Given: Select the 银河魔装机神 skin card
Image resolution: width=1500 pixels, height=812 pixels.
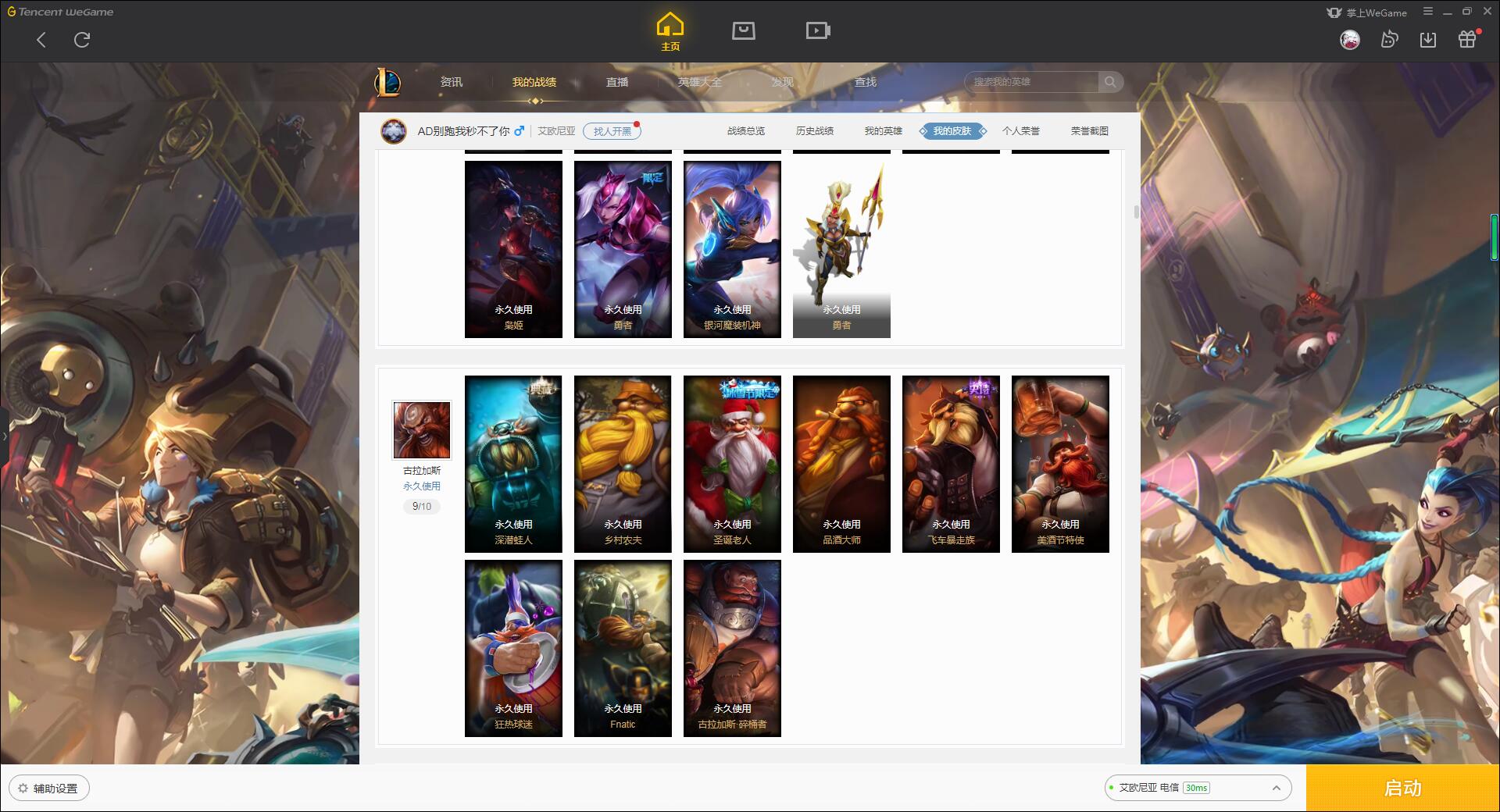Looking at the screenshot, I should pos(732,249).
